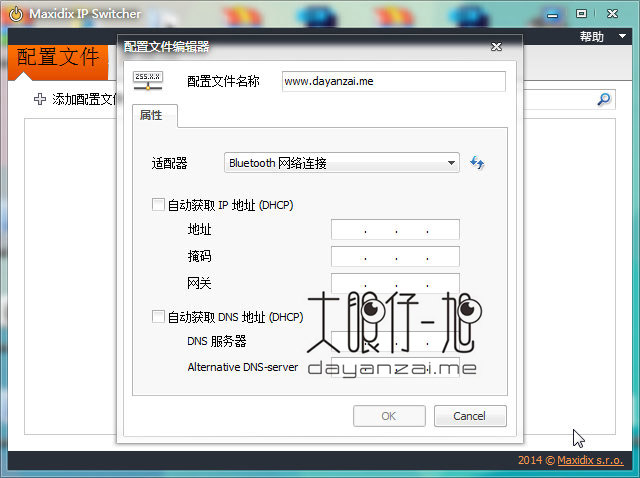Screen dimensions: 640x478
Task: Enable automatic DNS address (DHCP) checkbox
Action: [158, 316]
